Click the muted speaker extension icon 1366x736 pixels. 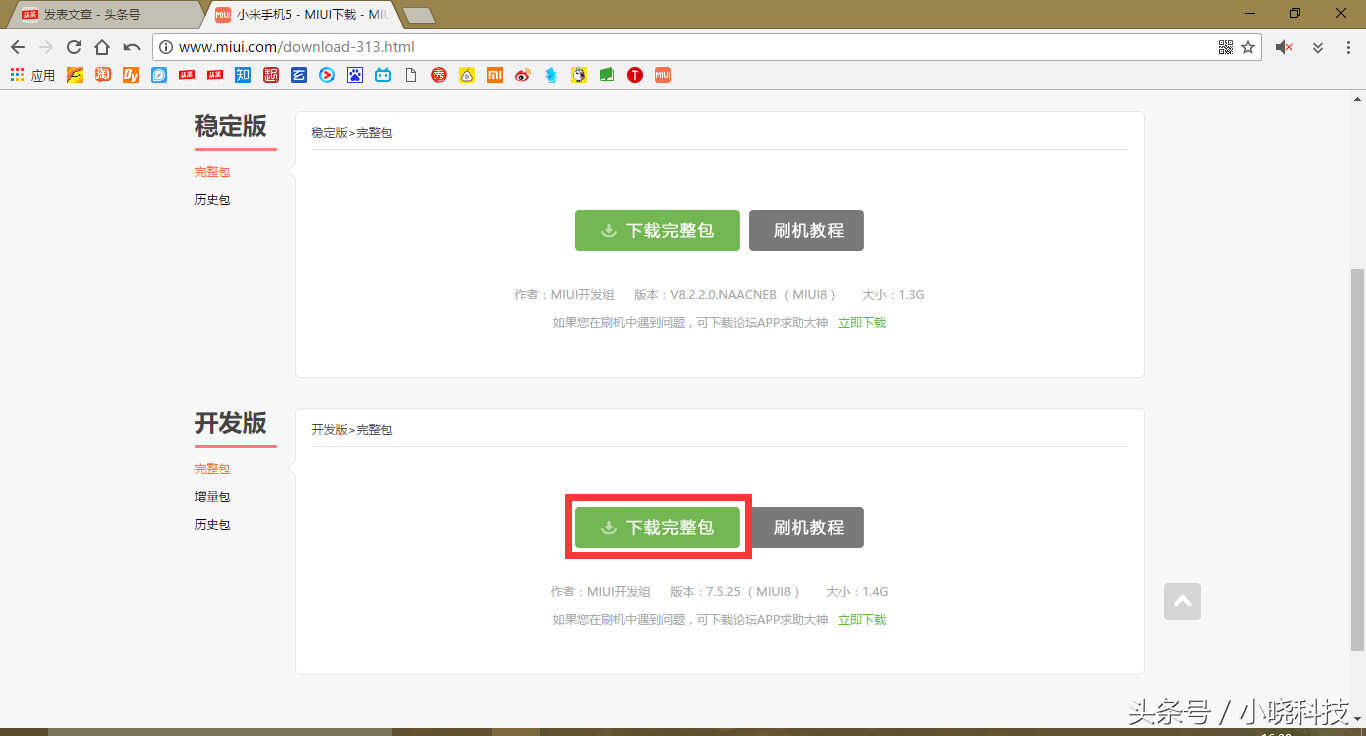click(x=1285, y=47)
